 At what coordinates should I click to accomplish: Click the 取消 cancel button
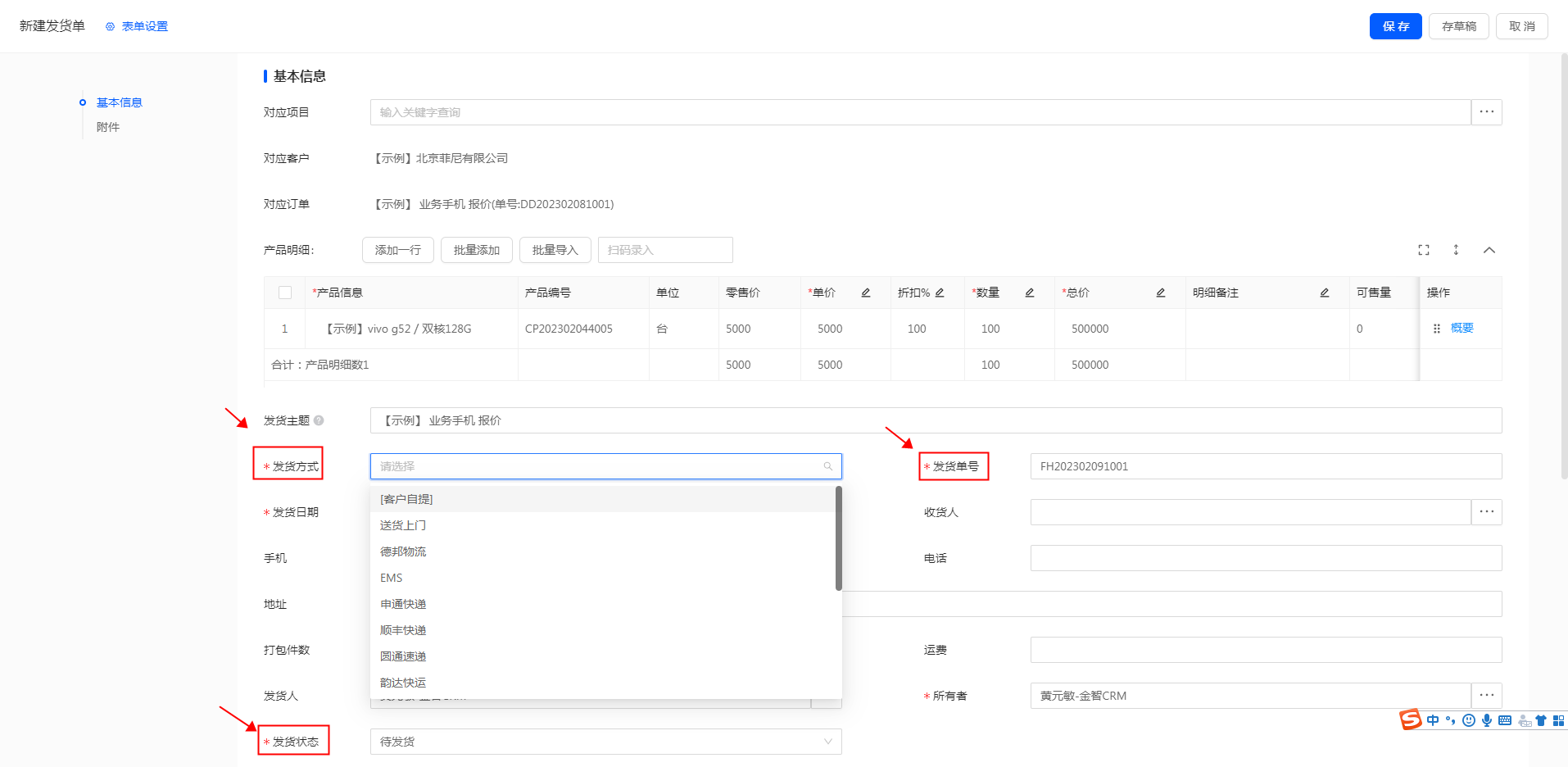[x=1521, y=26]
